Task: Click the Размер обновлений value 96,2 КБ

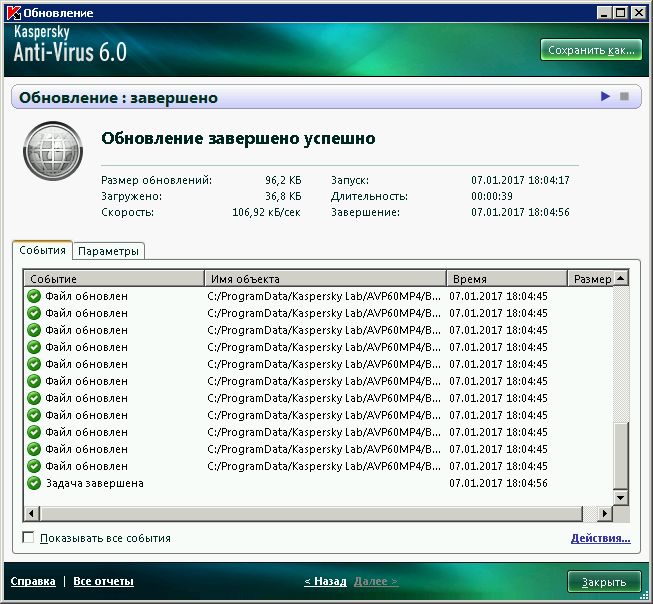Action: (283, 180)
